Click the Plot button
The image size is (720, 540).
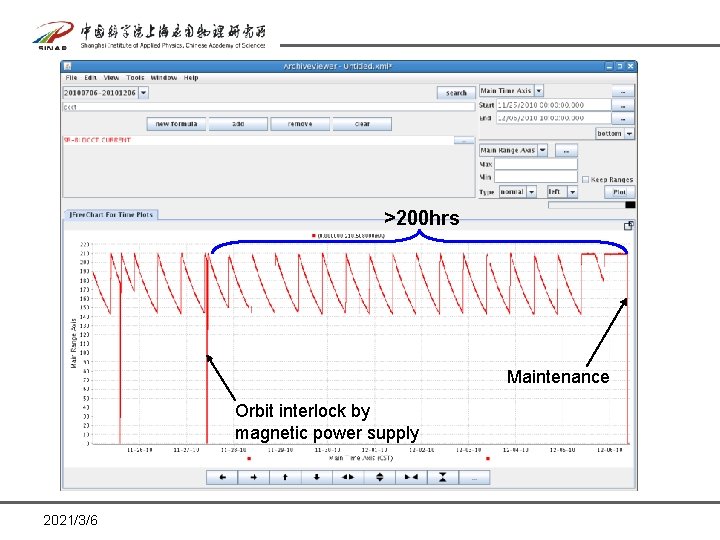(x=619, y=192)
